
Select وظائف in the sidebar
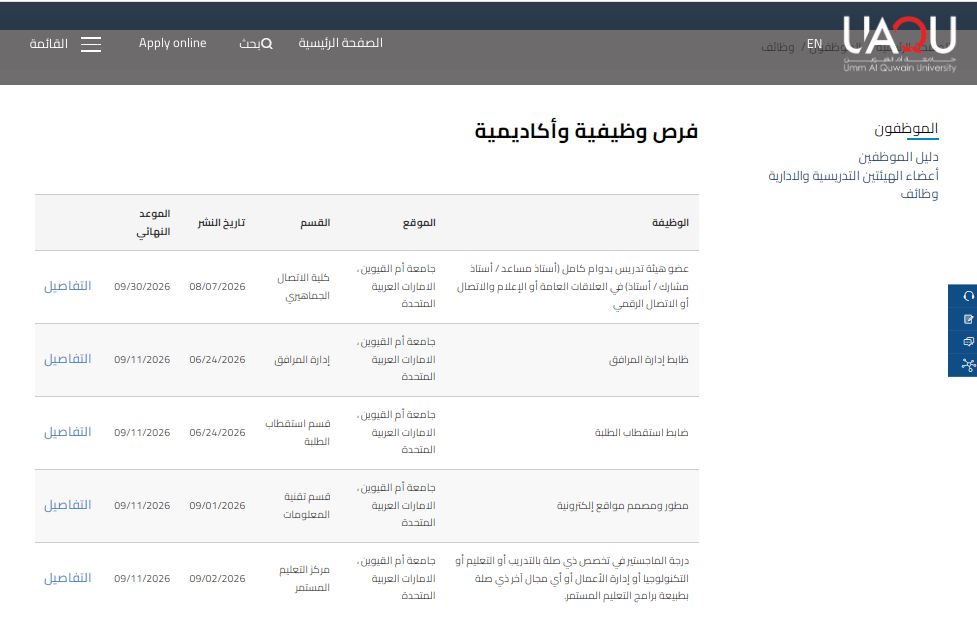click(x=919, y=194)
